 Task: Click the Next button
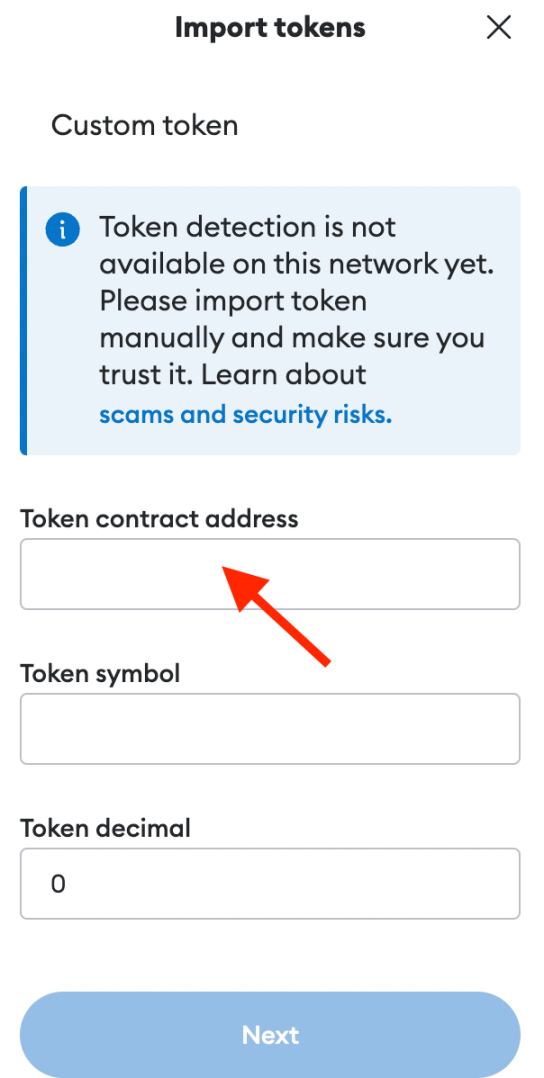click(270, 1035)
